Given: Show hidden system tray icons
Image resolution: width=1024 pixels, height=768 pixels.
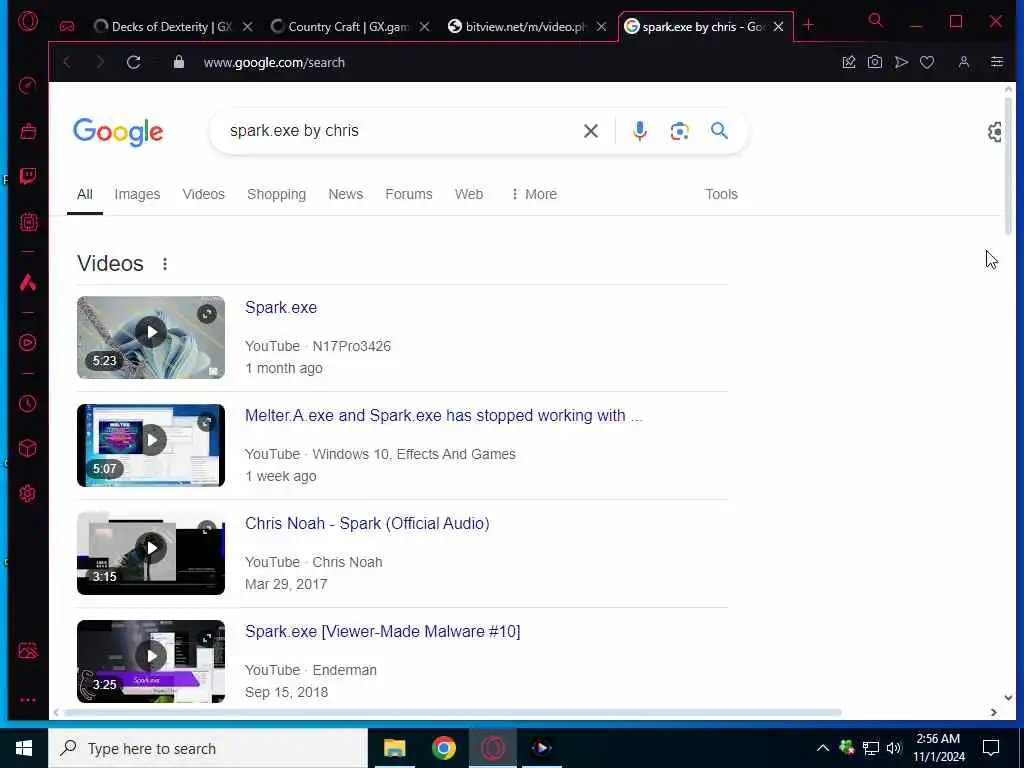Looking at the screenshot, I should pyautogui.click(x=823, y=748).
